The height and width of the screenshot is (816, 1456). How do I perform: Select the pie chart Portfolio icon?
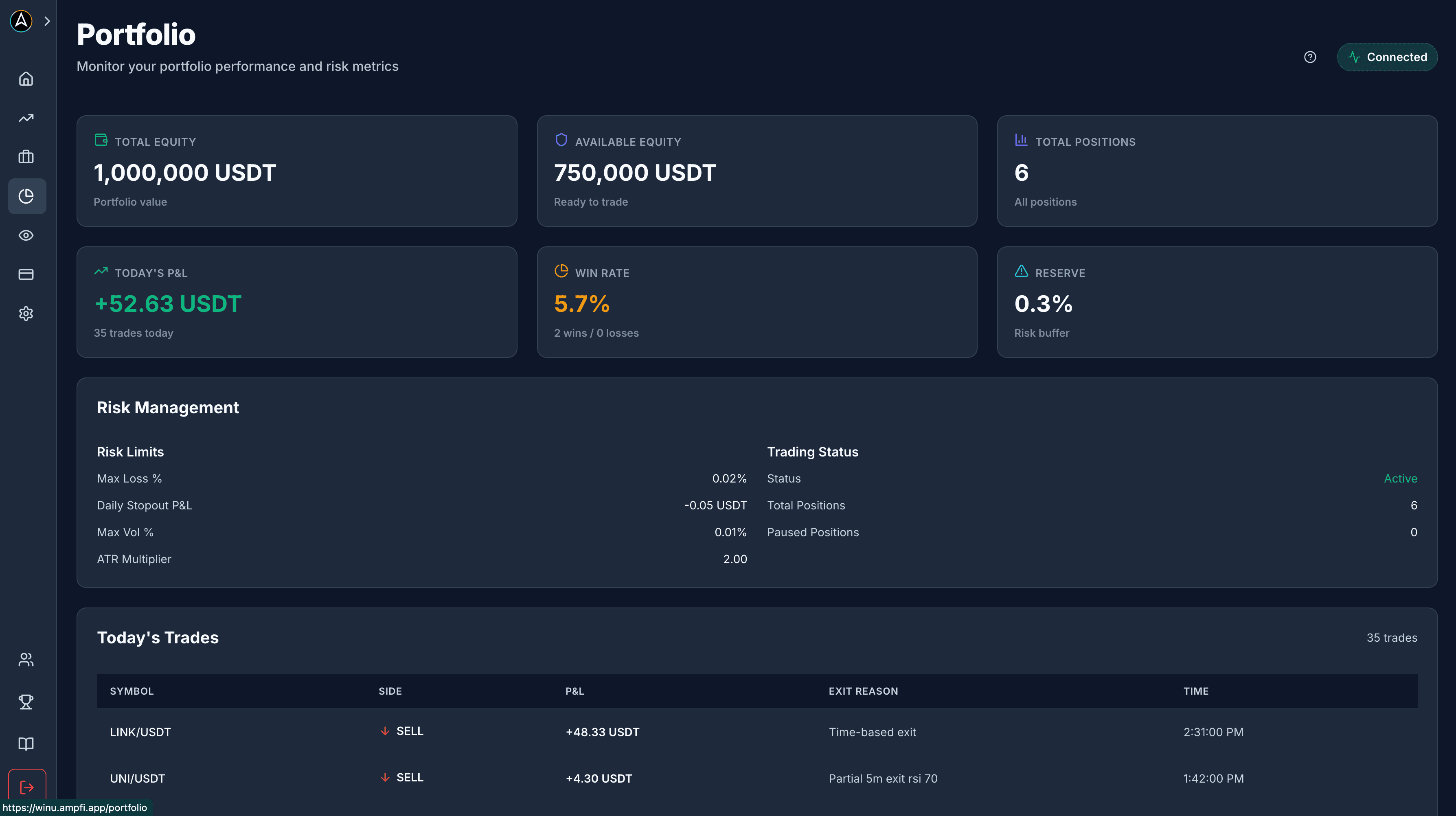point(26,196)
